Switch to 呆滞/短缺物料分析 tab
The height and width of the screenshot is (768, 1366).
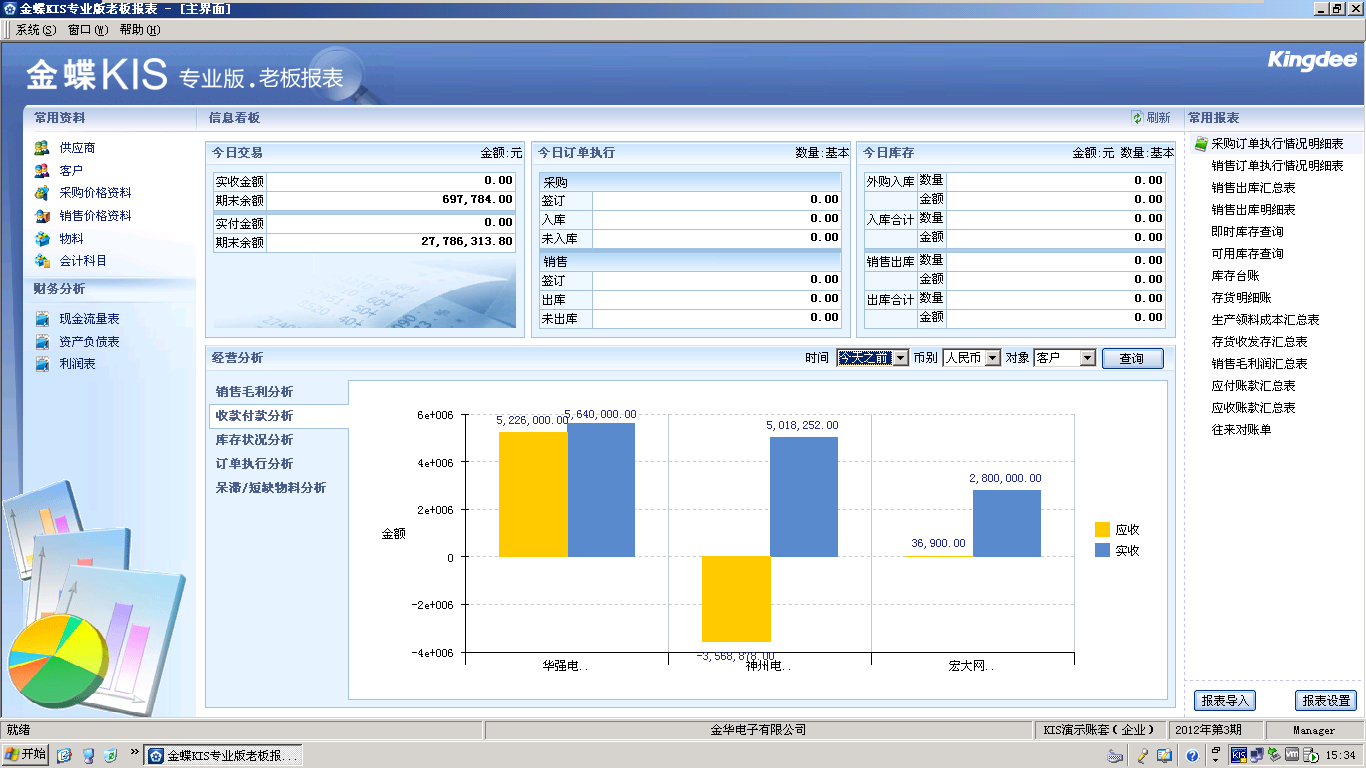click(x=271, y=488)
